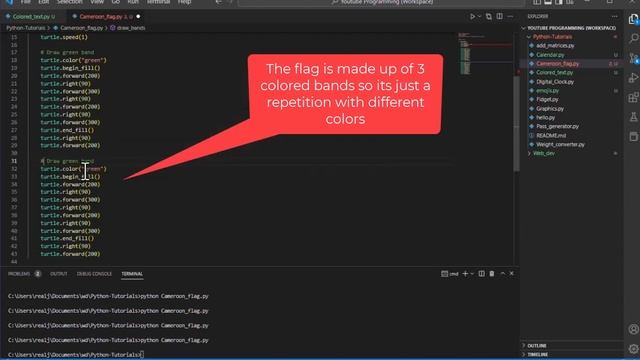640x360 pixels.
Task: Create a new terminal with plus icon
Action: tap(465, 273)
